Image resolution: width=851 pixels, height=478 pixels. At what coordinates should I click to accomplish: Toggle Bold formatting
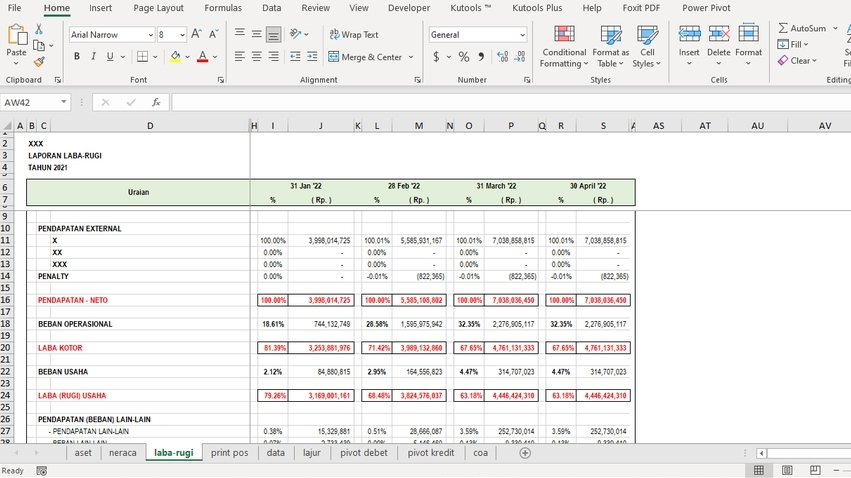point(77,56)
